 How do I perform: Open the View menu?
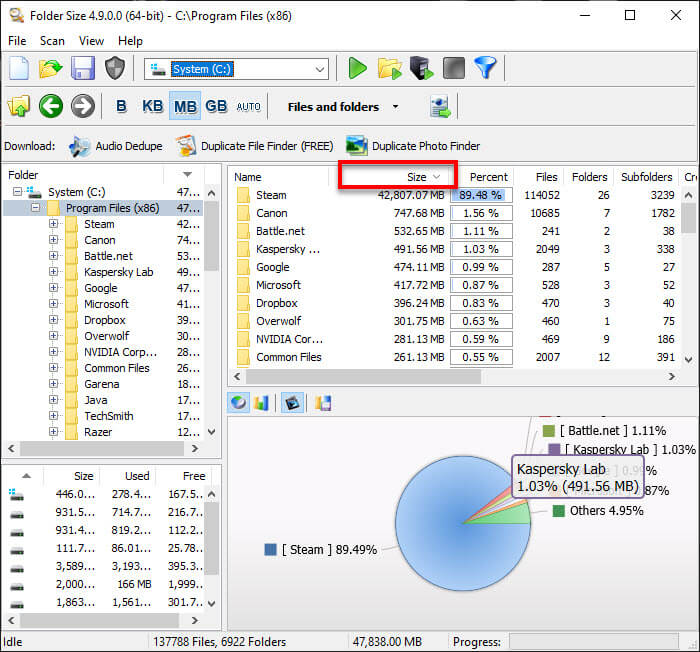[x=92, y=41]
